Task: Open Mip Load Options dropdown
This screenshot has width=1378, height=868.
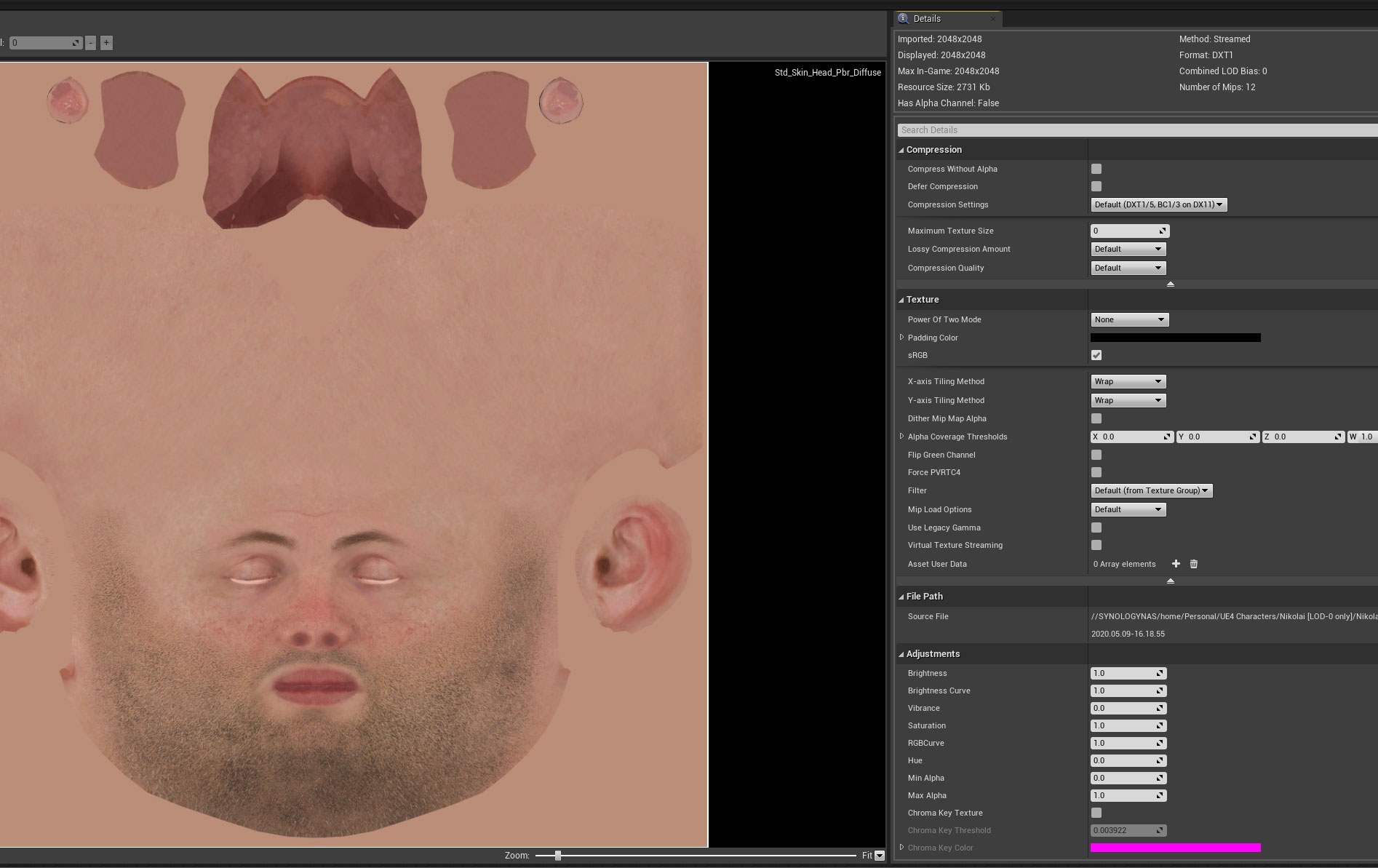Action: (1128, 509)
